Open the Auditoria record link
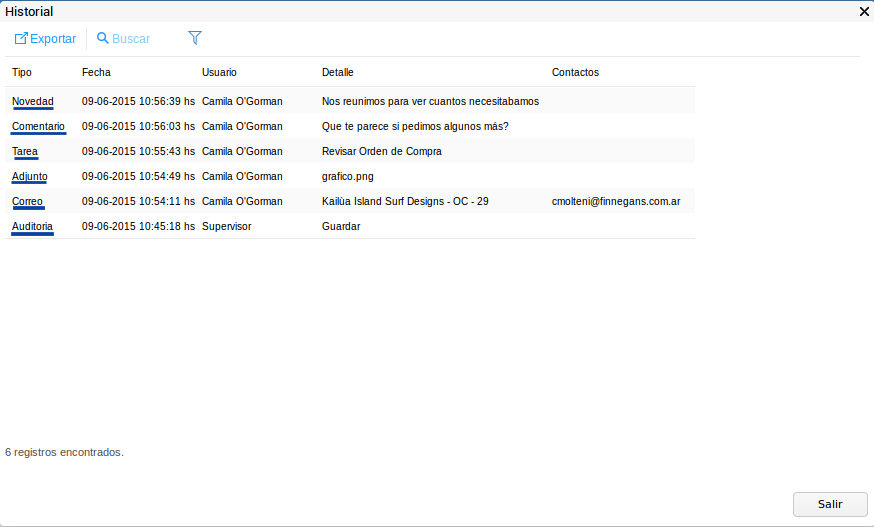 [32, 226]
